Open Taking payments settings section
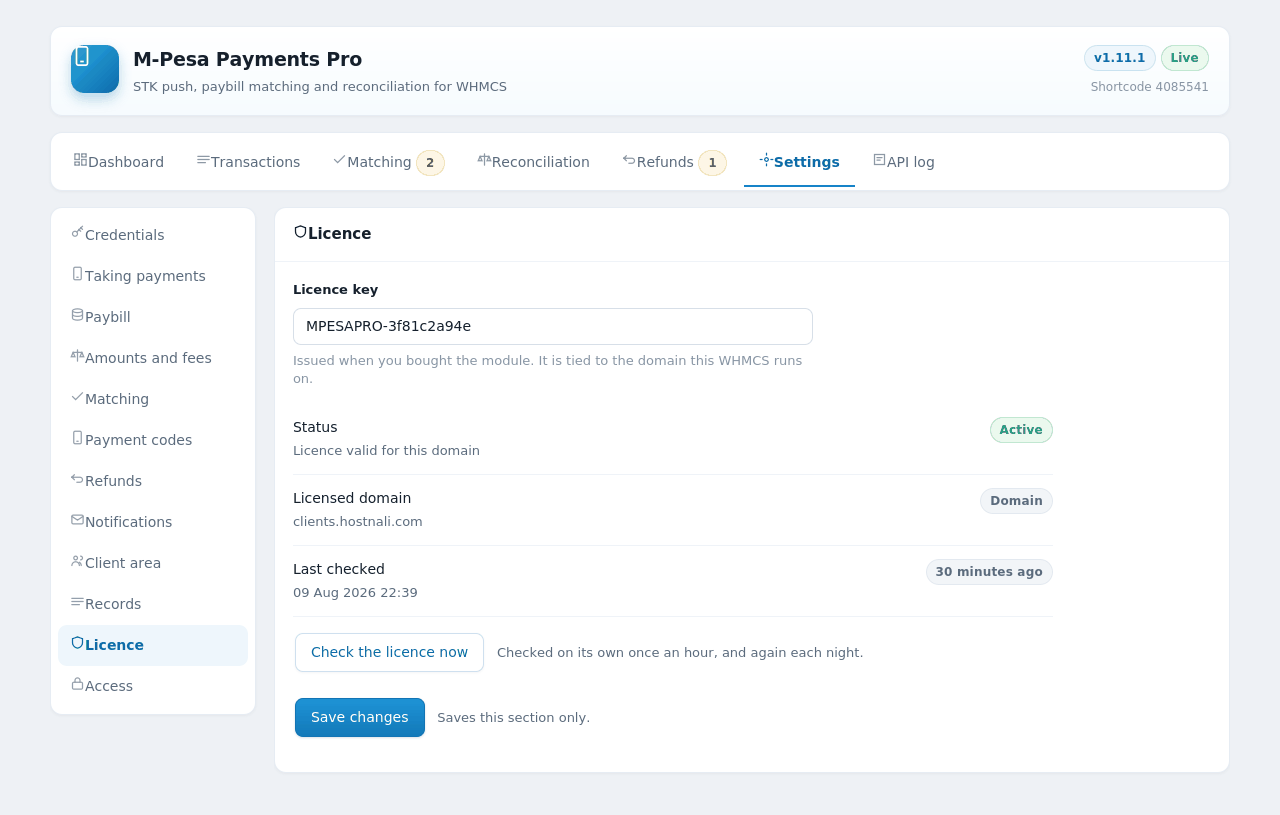Image resolution: width=1280 pixels, height=815 pixels. pos(153,276)
